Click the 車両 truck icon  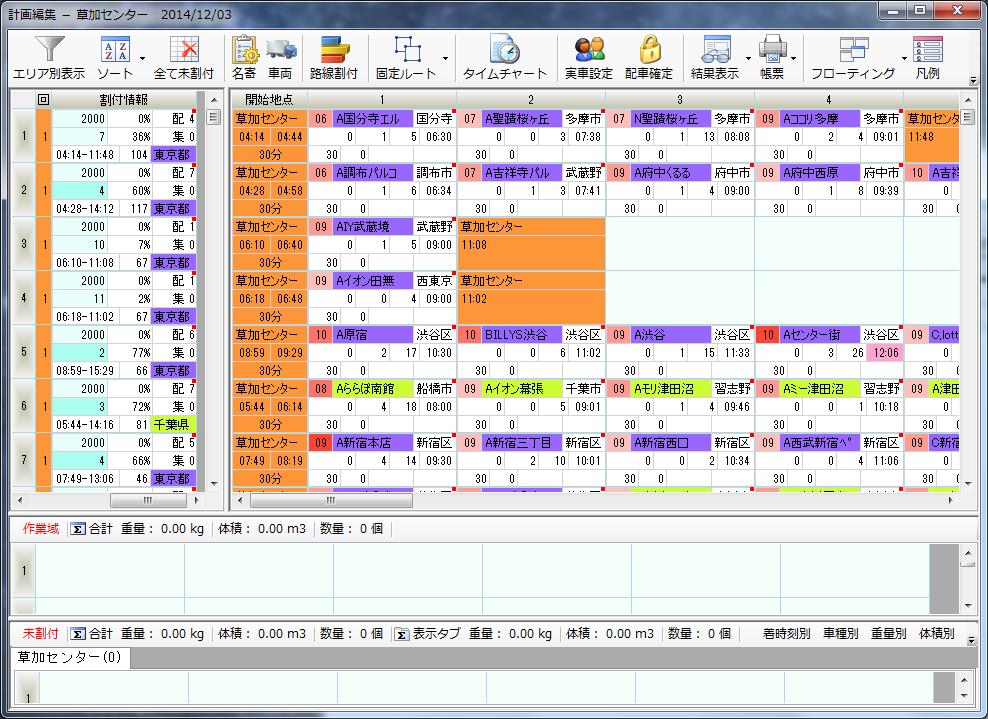click(x=281, y=50)
